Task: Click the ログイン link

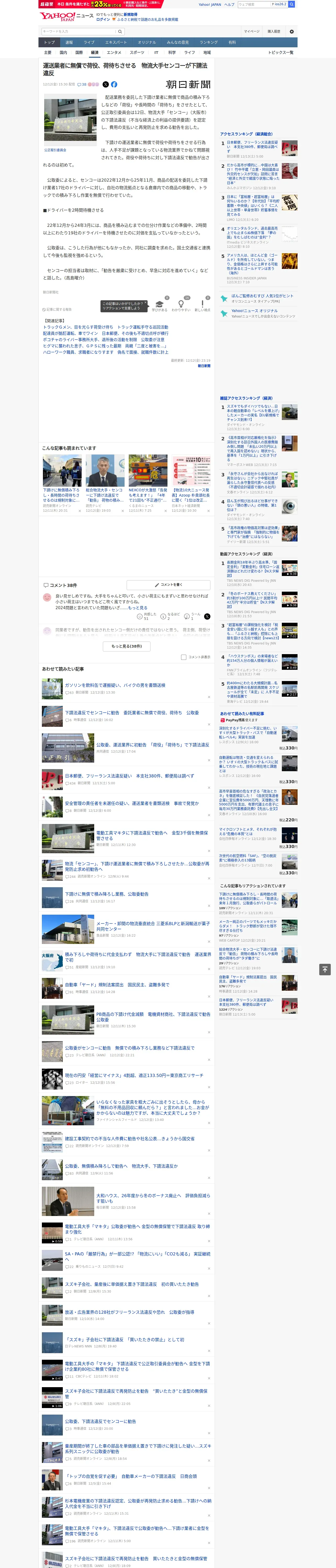Action: coord(103,20)
